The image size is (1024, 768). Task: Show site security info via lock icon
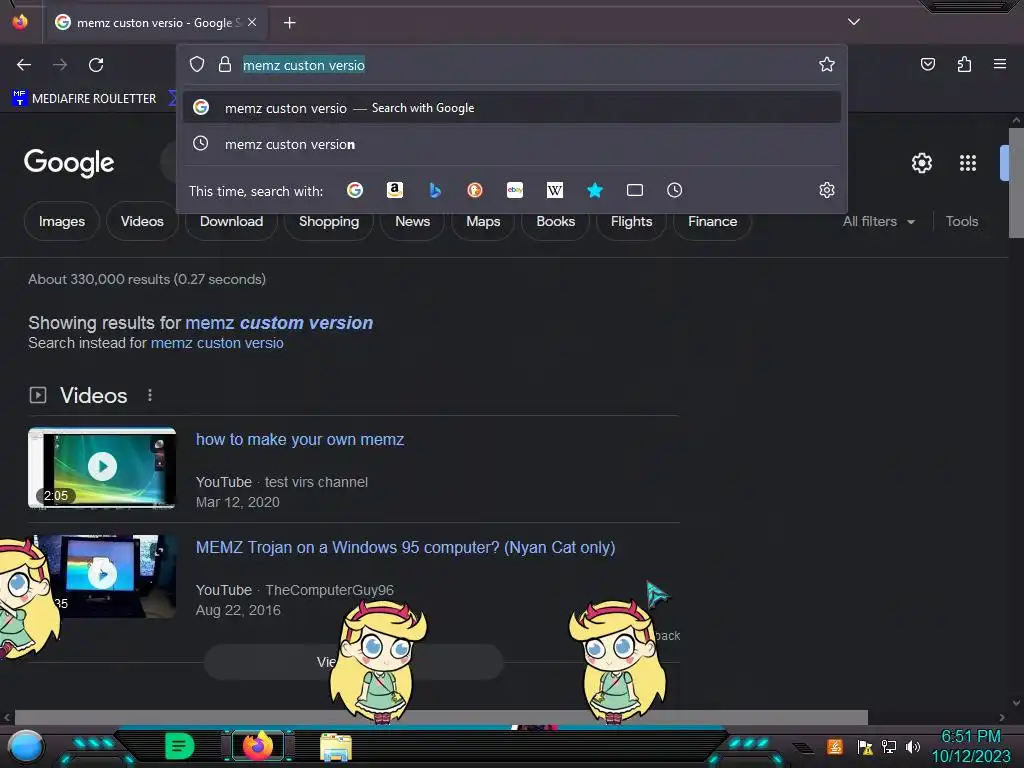coord(225,64)
